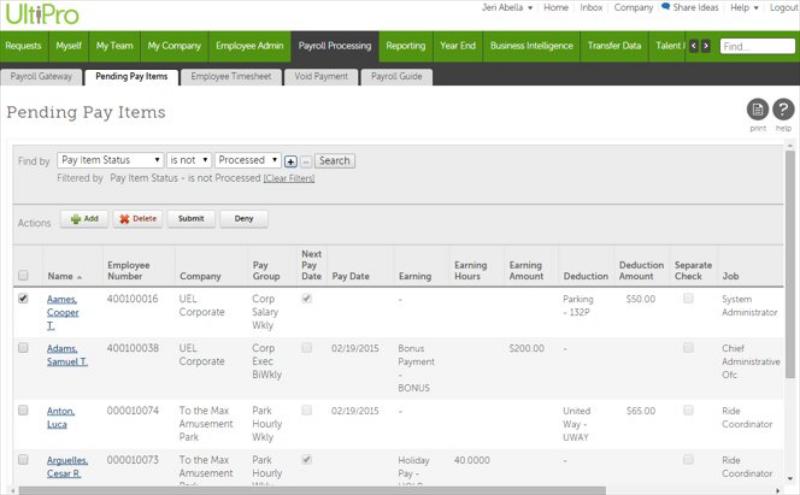Check the Arguelles, Cesar row checkbox
The height and width of the screenshot is (495, 800).
pos(23,460)
